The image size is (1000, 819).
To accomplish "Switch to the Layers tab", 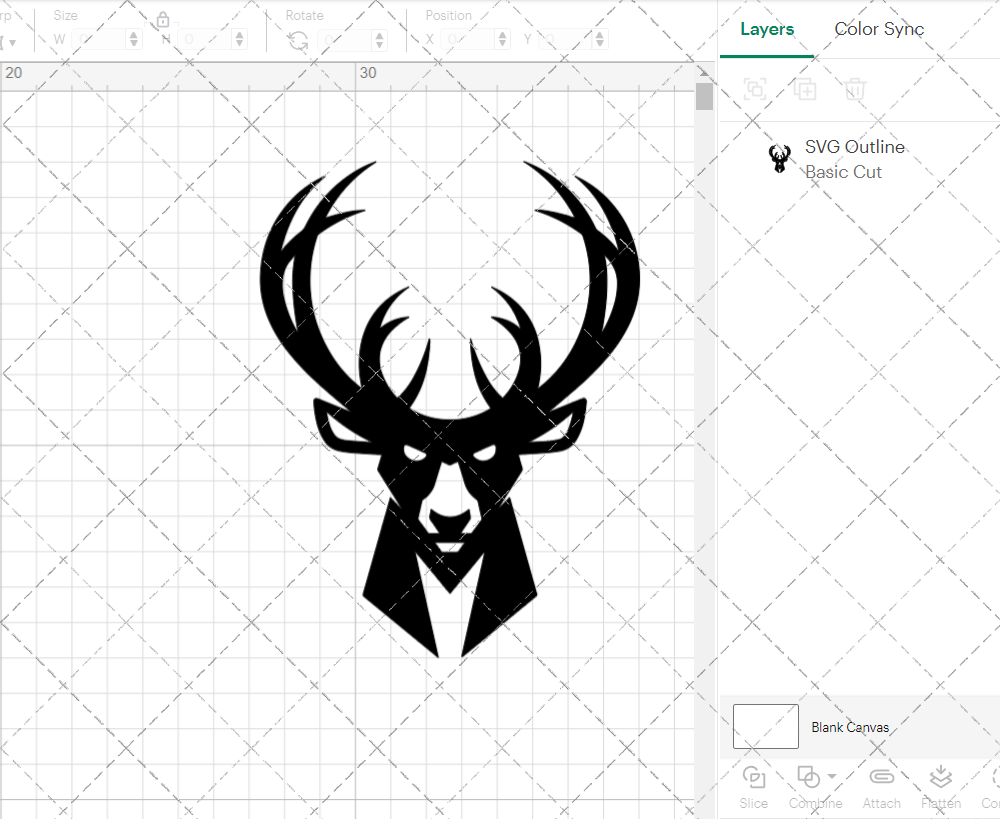I will click(767, 29).
